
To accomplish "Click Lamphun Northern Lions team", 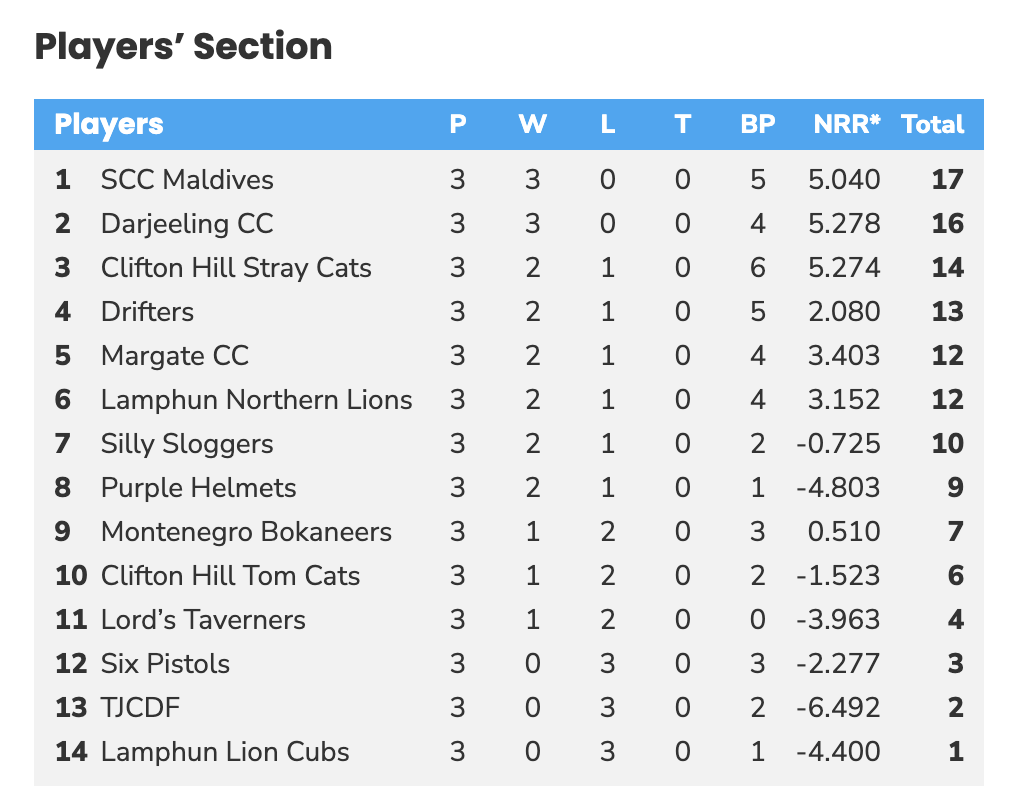I will point(256,400).
